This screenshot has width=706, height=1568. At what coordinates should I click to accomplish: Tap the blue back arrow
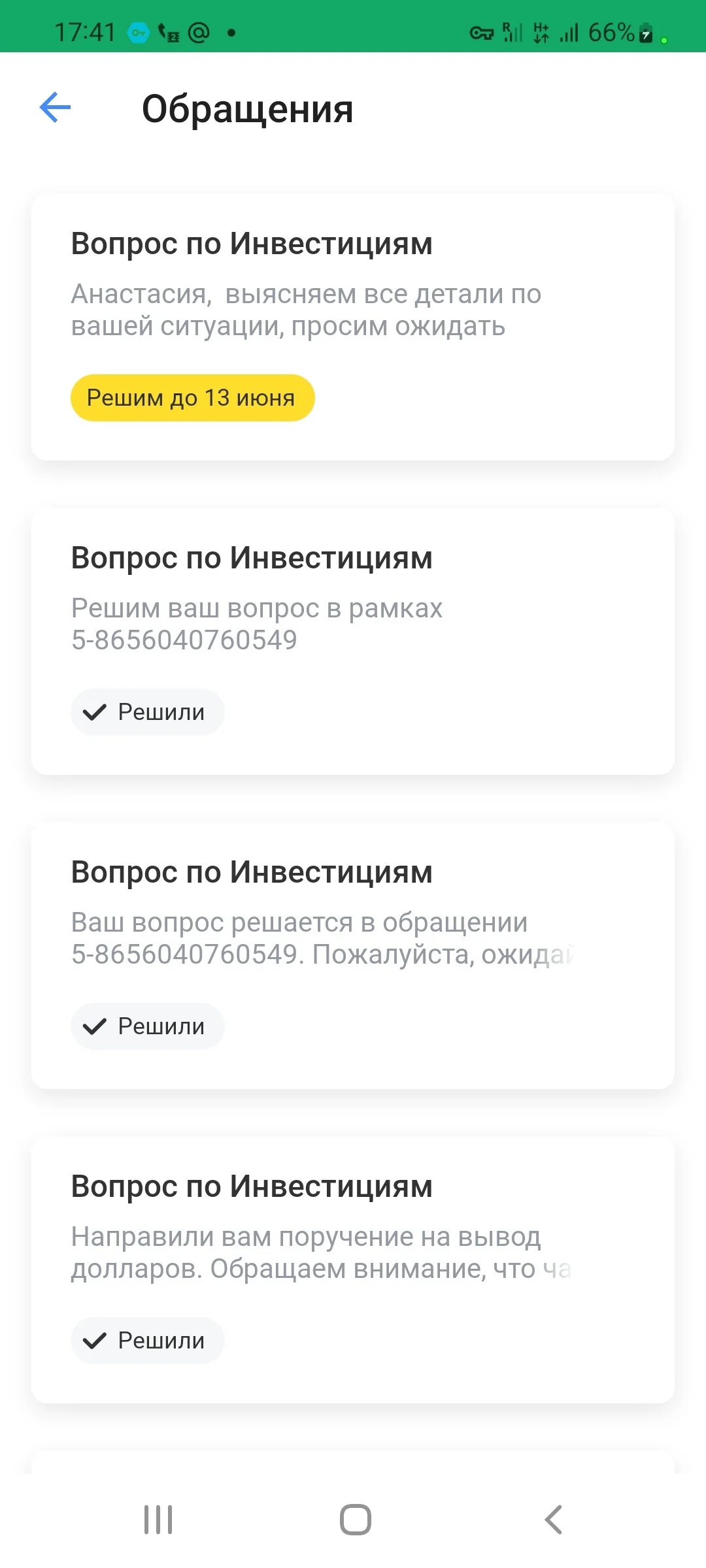(x=55, y=107)
